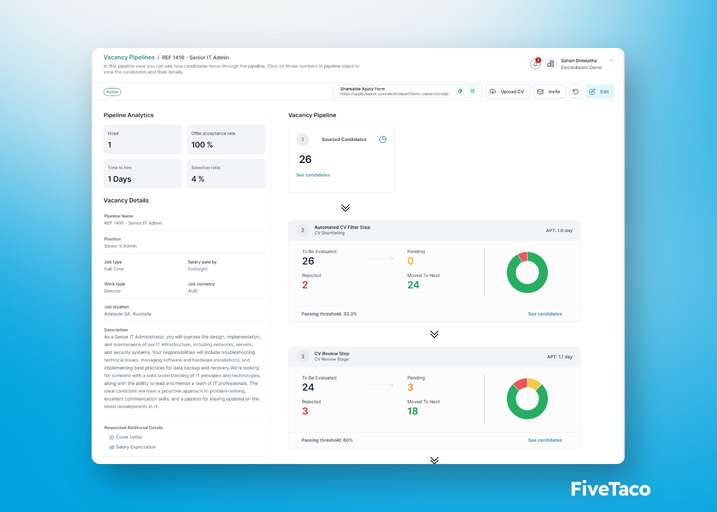Go back to Vacancy Pipelines breadcrumb
This screenshot has width=717, height=512.
point(129,58)
